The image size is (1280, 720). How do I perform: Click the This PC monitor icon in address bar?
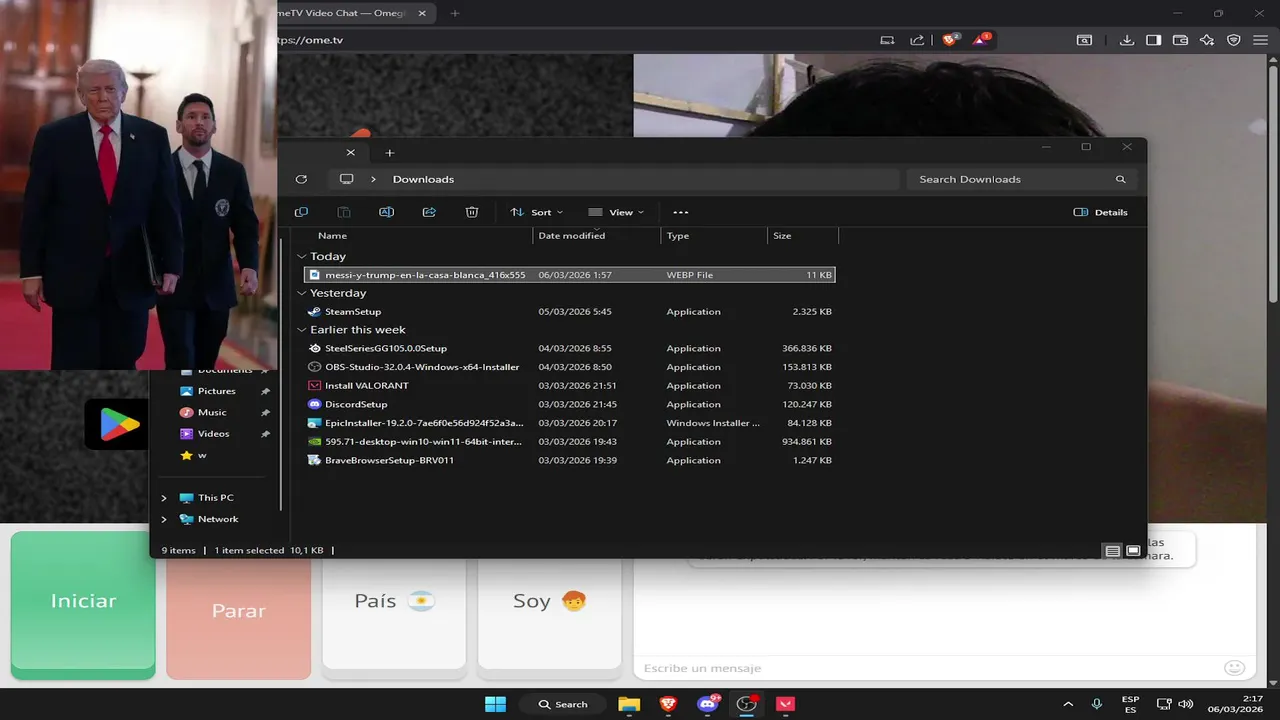click(347, 179)
